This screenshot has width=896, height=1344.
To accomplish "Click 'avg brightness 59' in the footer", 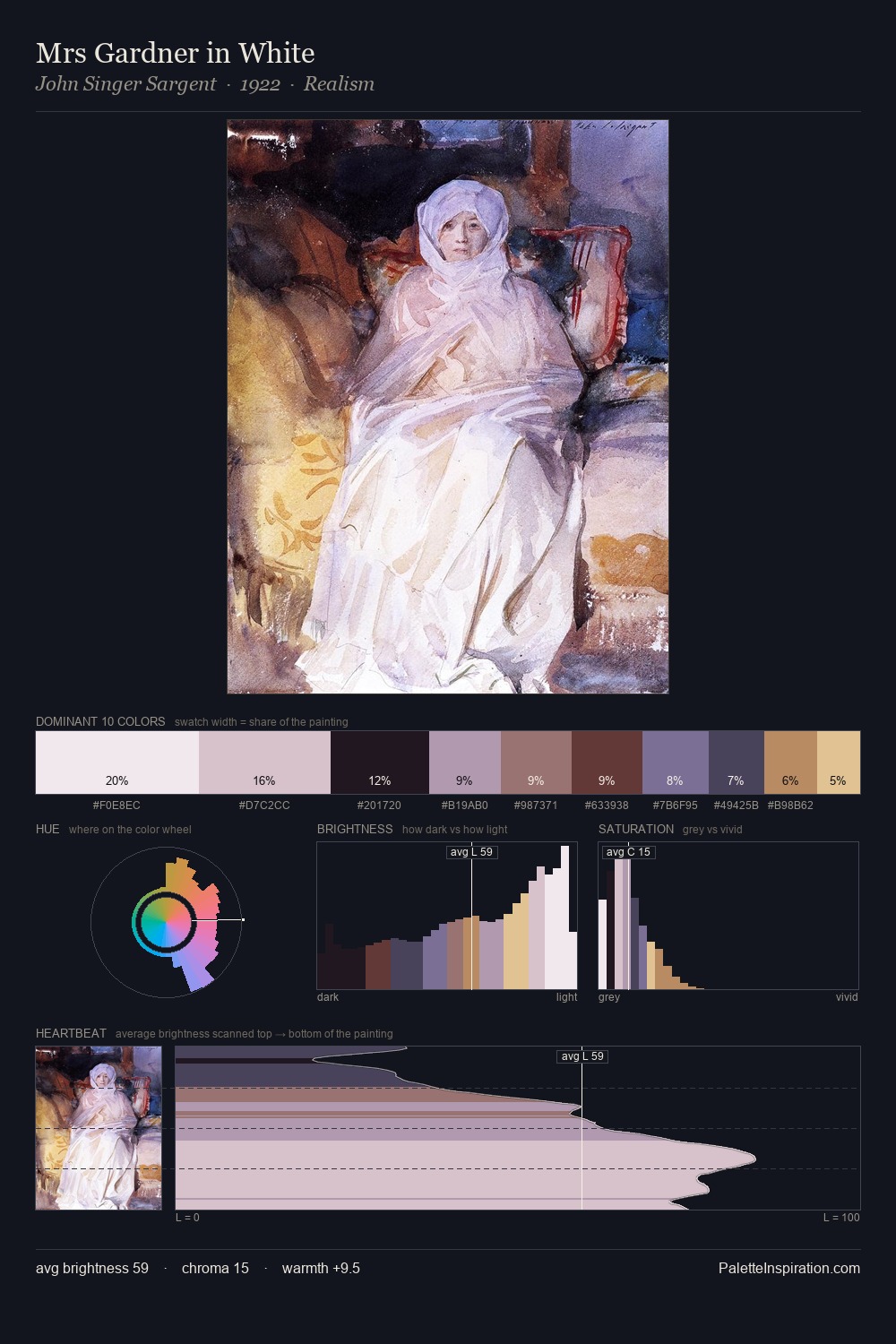I will 92,1268.
